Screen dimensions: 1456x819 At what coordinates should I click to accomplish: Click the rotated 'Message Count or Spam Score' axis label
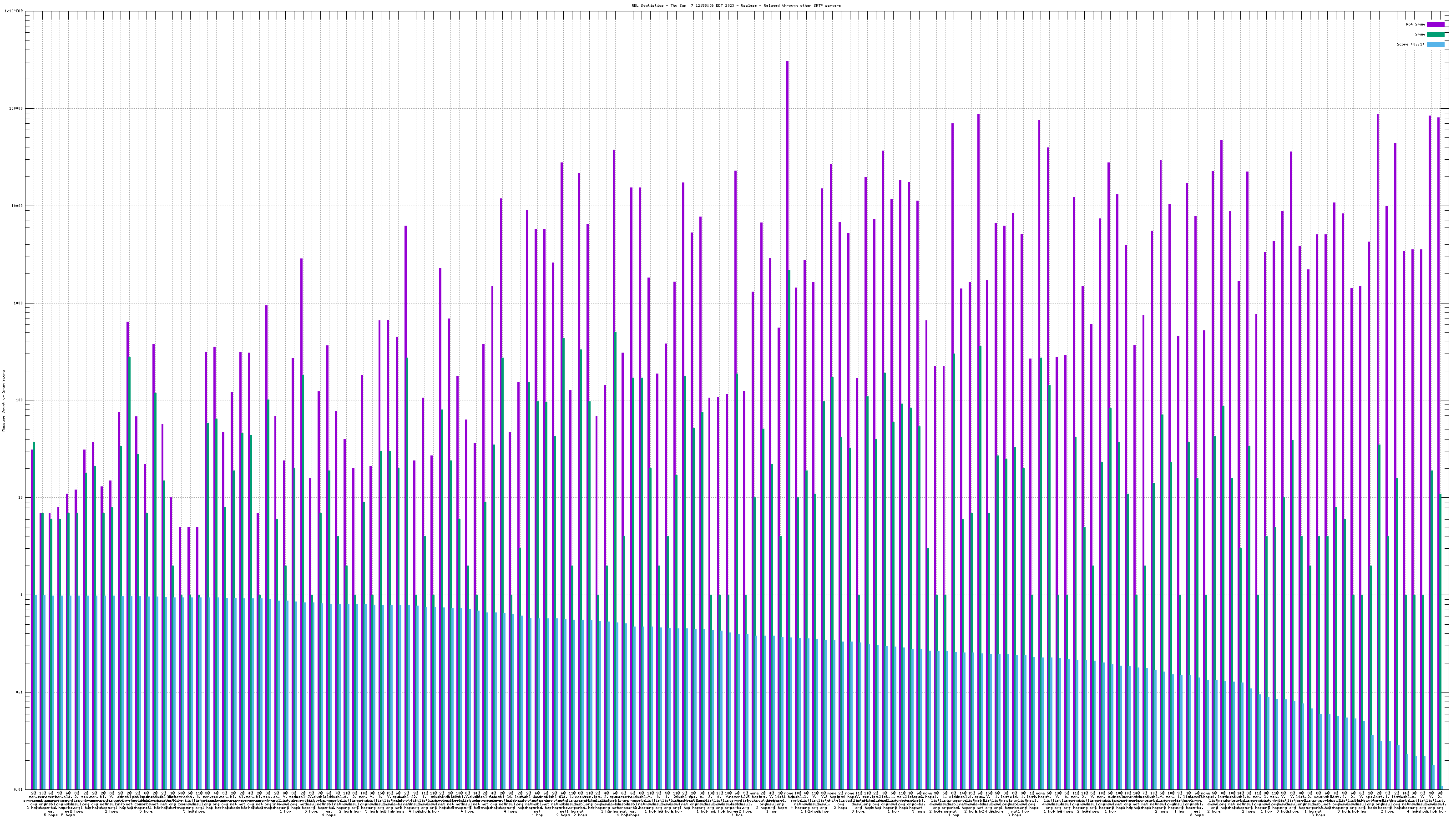pyautogui.click(x=3, y=401)
